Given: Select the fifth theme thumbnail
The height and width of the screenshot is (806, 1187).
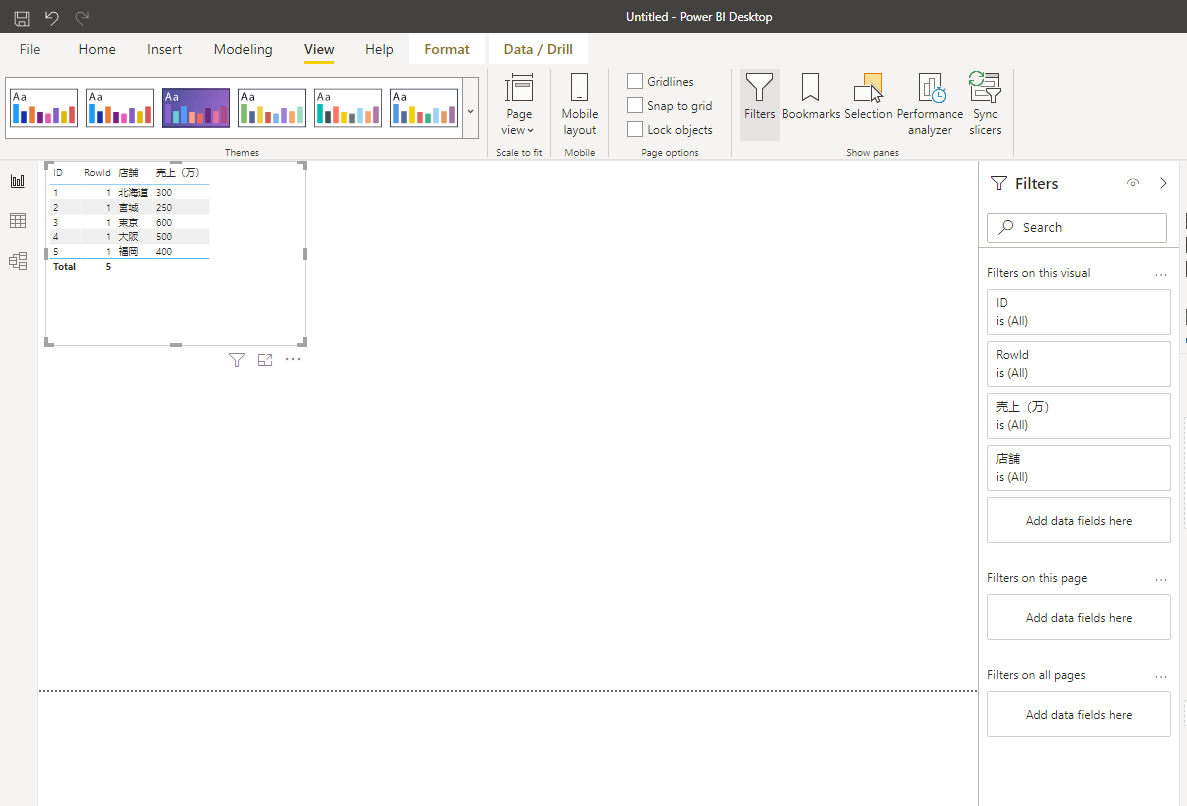Looking at the screenshot, I should (348, 107).
